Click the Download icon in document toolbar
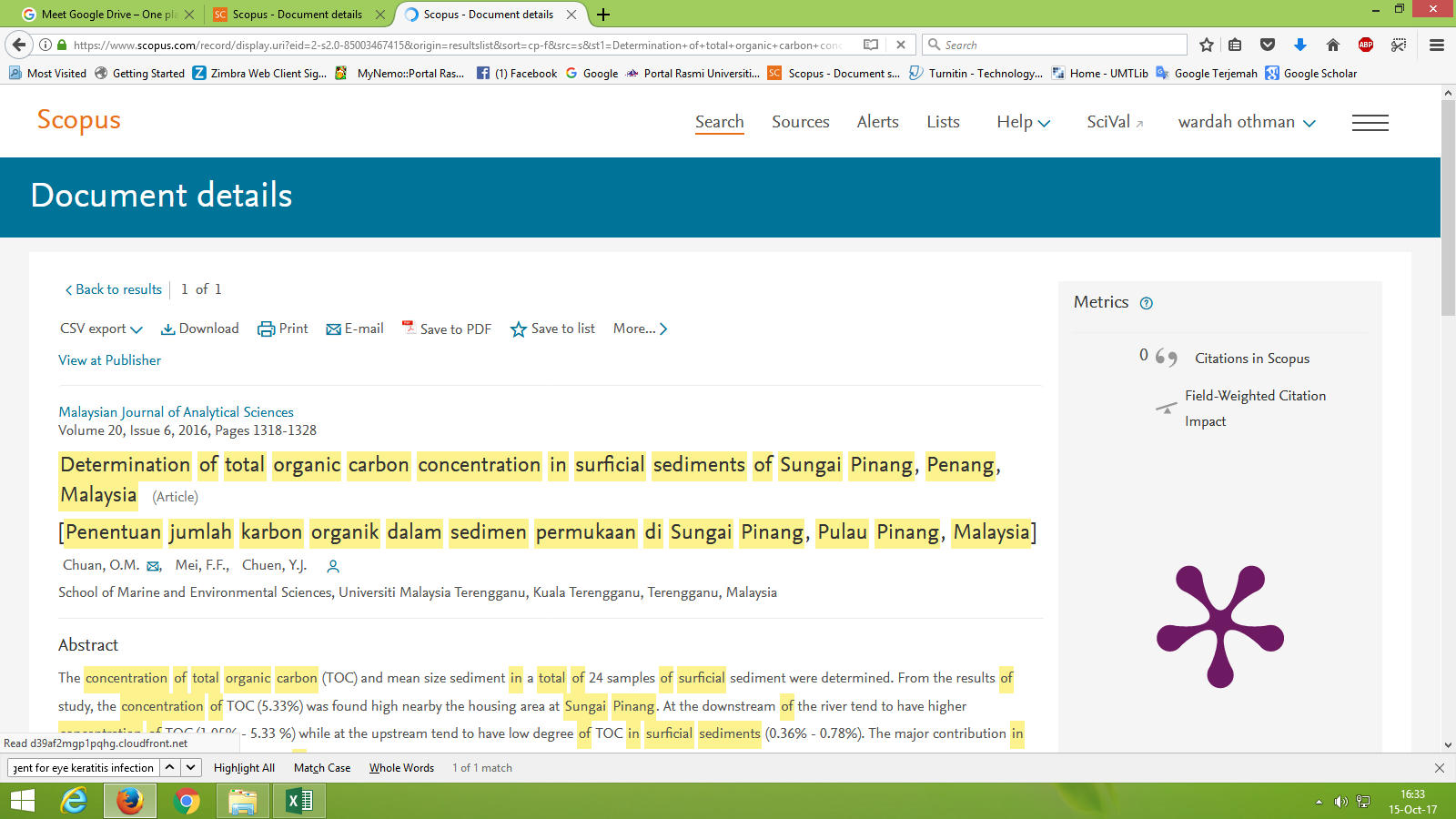Image resolution: width=1456 pixels, height=819 pixels. point(168,329)
